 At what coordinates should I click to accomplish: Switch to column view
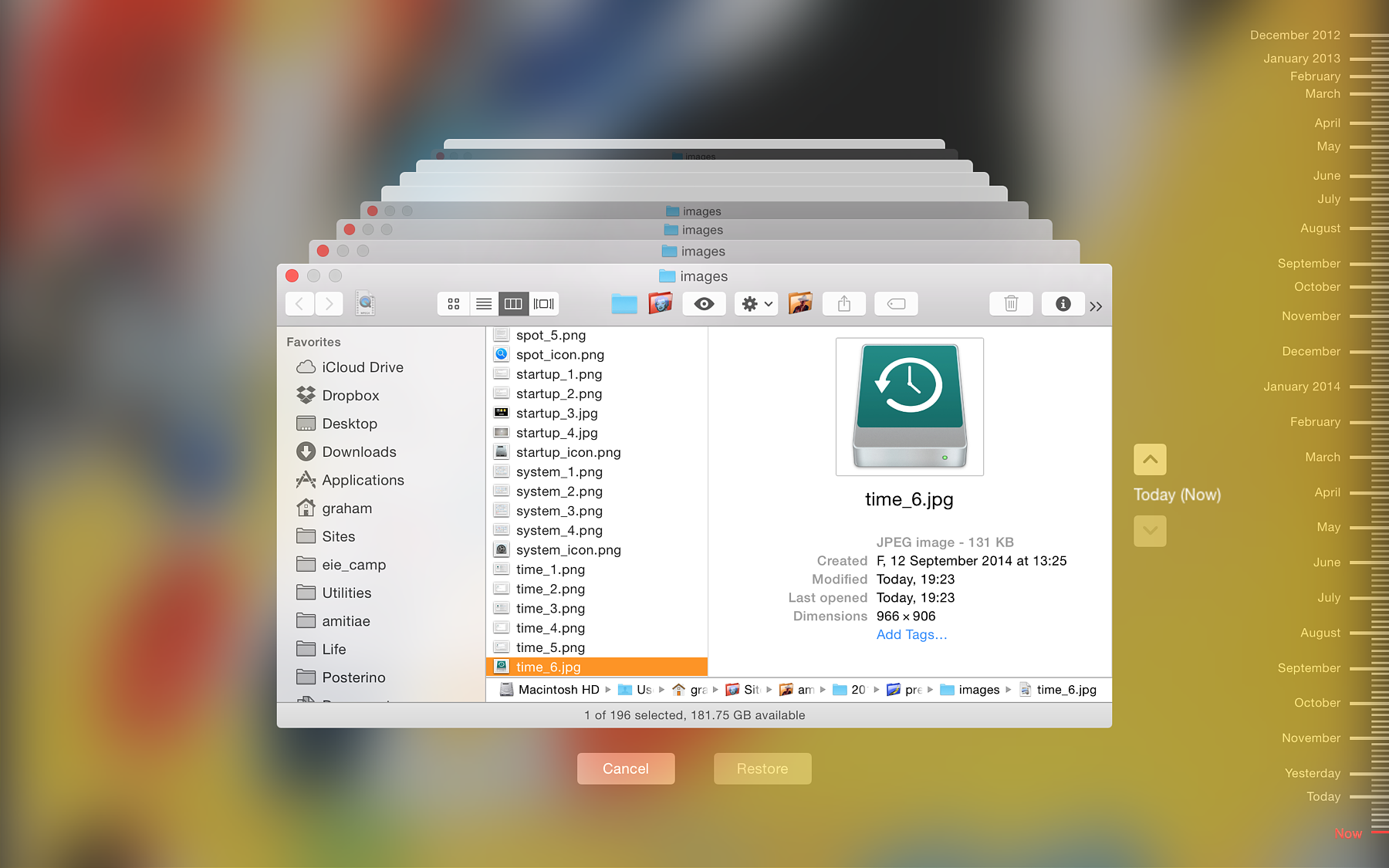pos(513,304)
